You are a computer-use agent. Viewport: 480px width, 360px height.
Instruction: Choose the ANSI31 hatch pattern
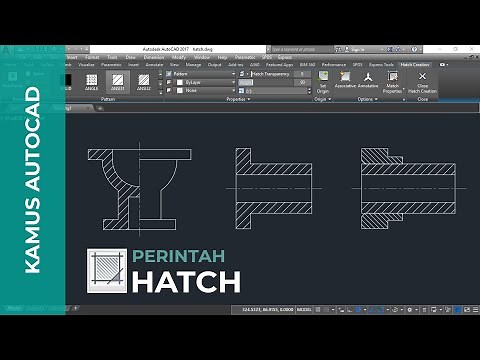coord(117,82)
